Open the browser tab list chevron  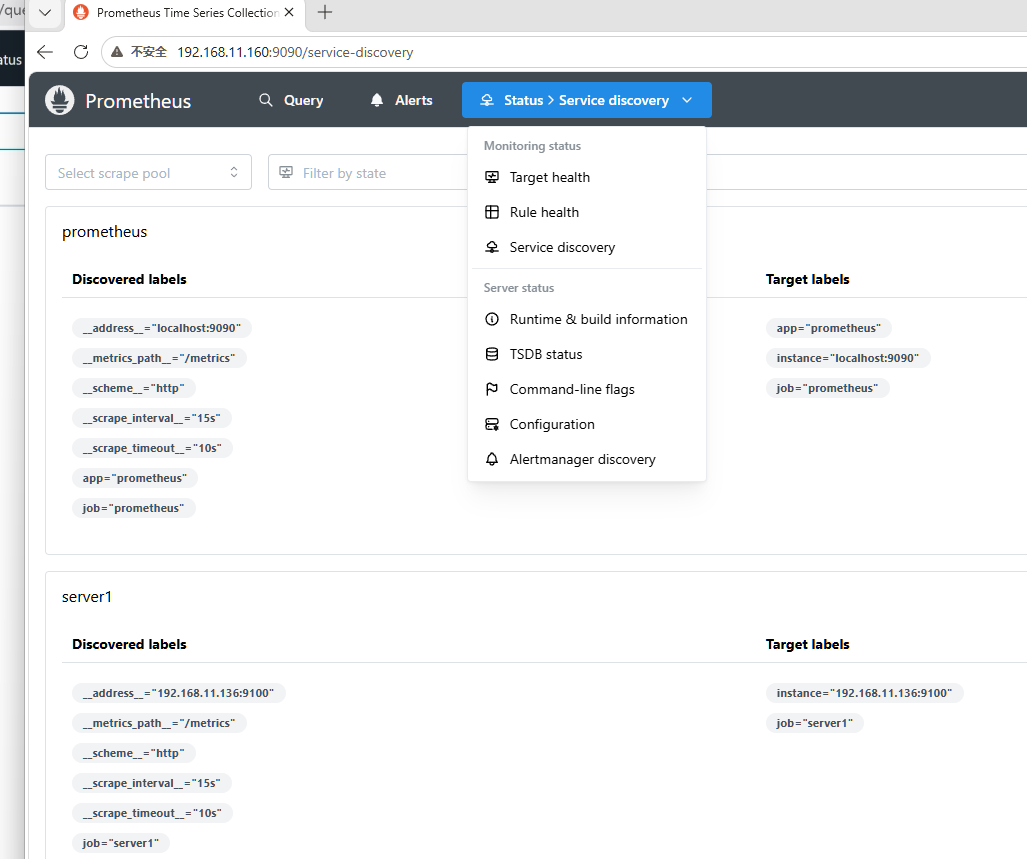point(45,12)
